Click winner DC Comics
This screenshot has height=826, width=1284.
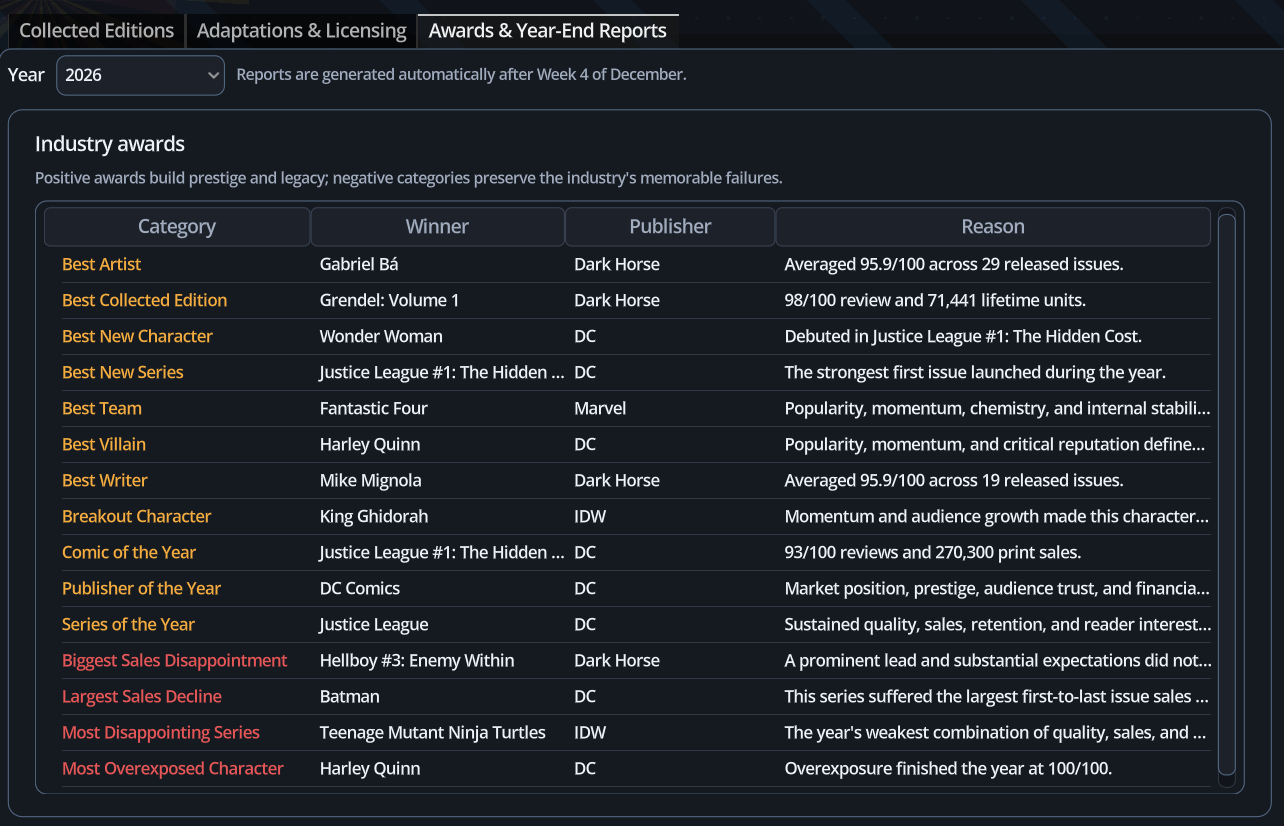[360, 589]
